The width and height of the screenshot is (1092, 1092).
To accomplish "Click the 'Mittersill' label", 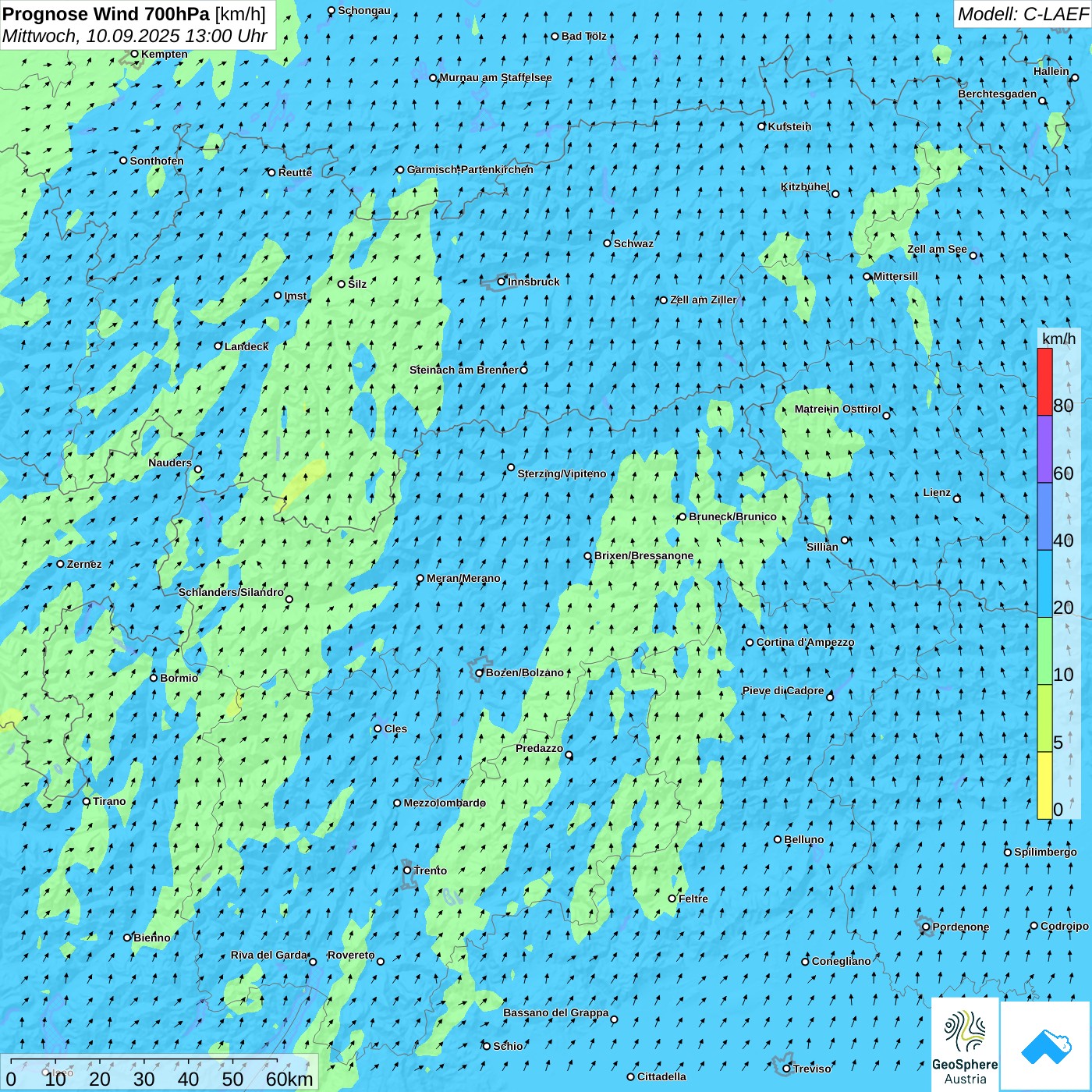I will [896, 276].
